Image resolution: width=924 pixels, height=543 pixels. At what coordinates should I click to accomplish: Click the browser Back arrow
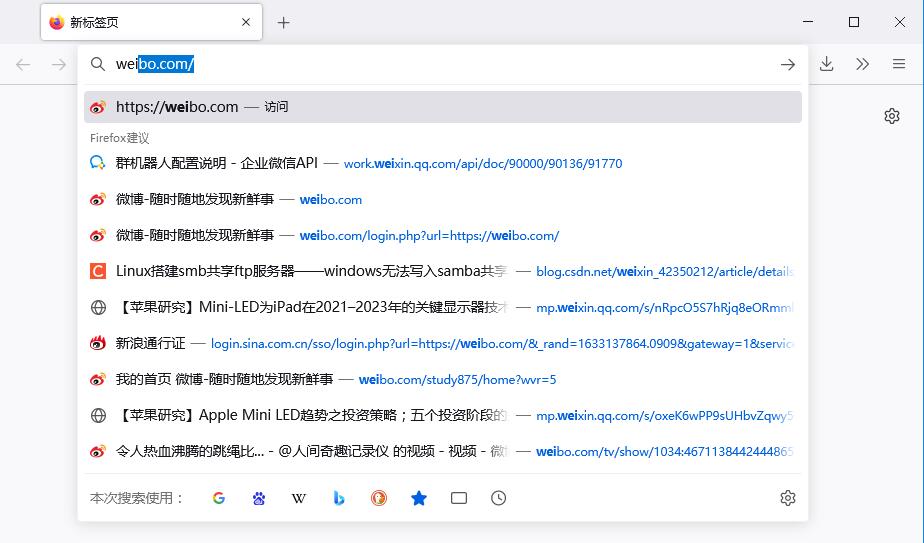click(x=23, y=64)
